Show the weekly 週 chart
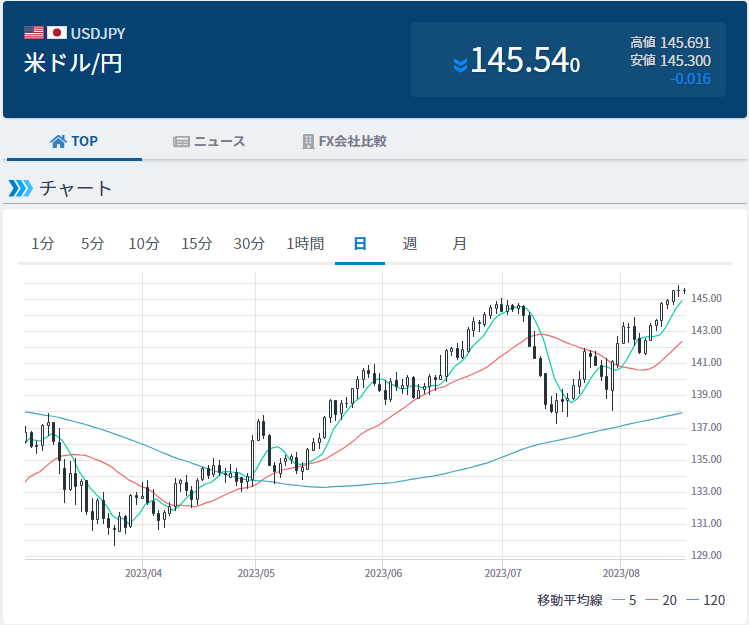 [x=410, y=243]
